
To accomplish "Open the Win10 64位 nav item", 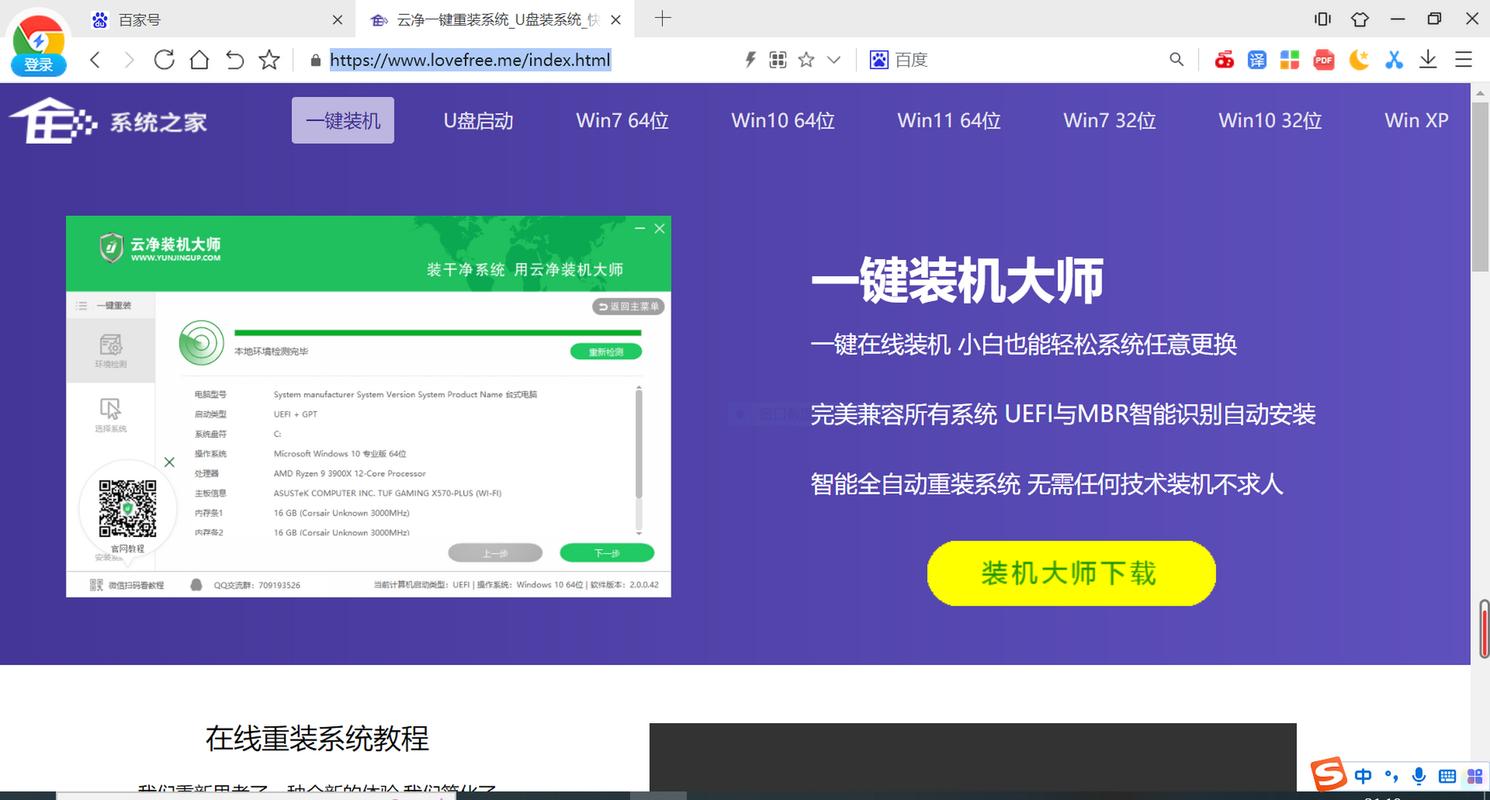I will [783, 120].
